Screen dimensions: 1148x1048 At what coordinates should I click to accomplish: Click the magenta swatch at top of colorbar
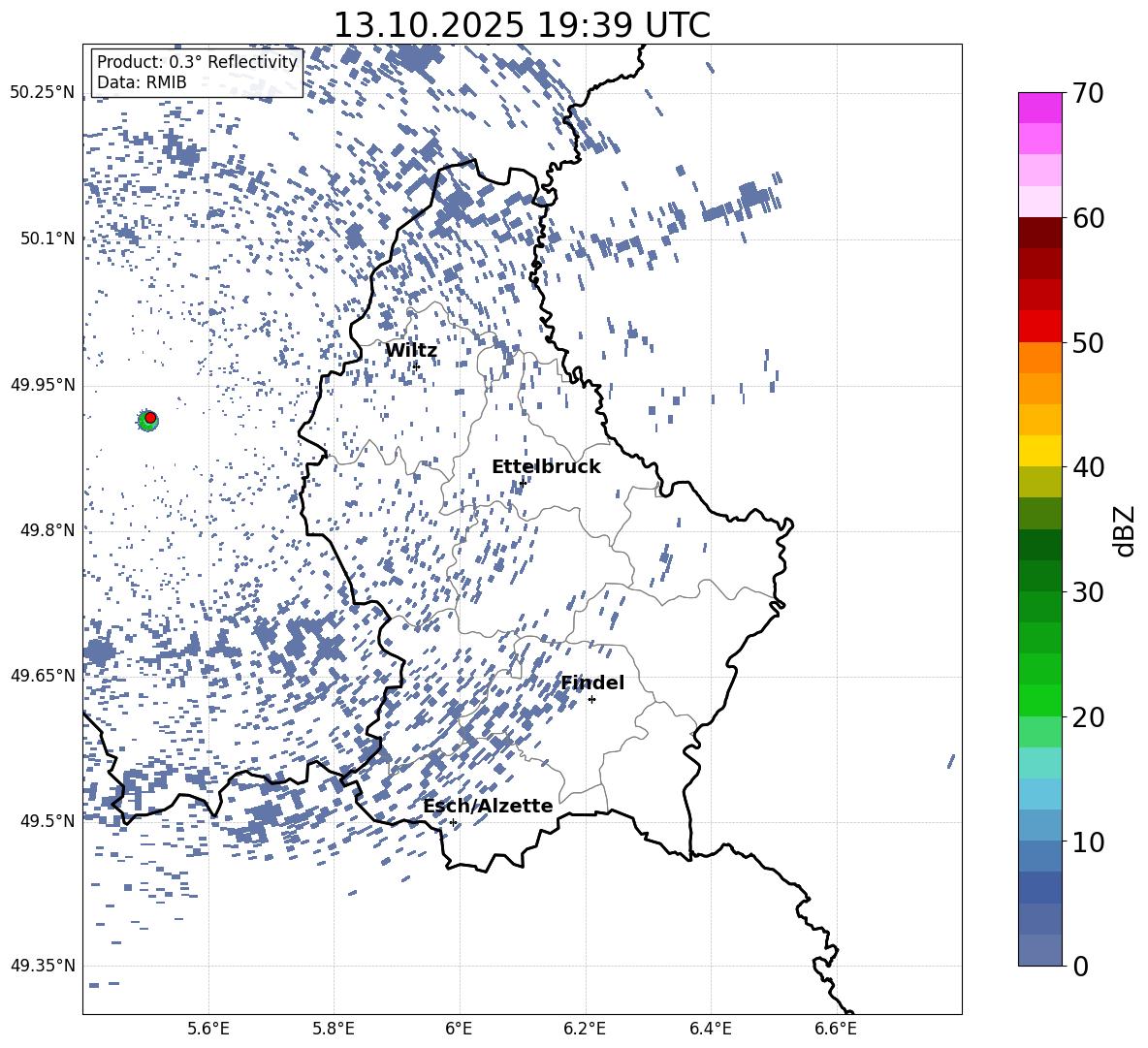click(1040, 108)
